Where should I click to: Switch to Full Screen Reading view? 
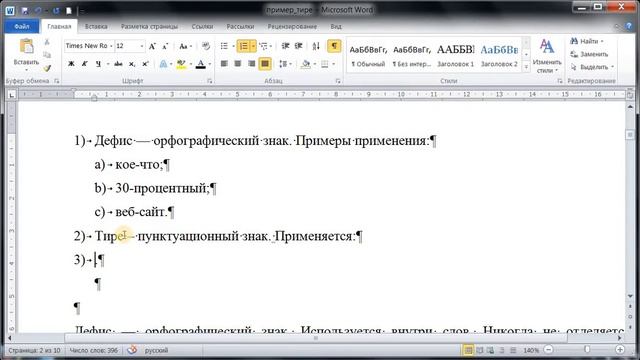[480, 350]
